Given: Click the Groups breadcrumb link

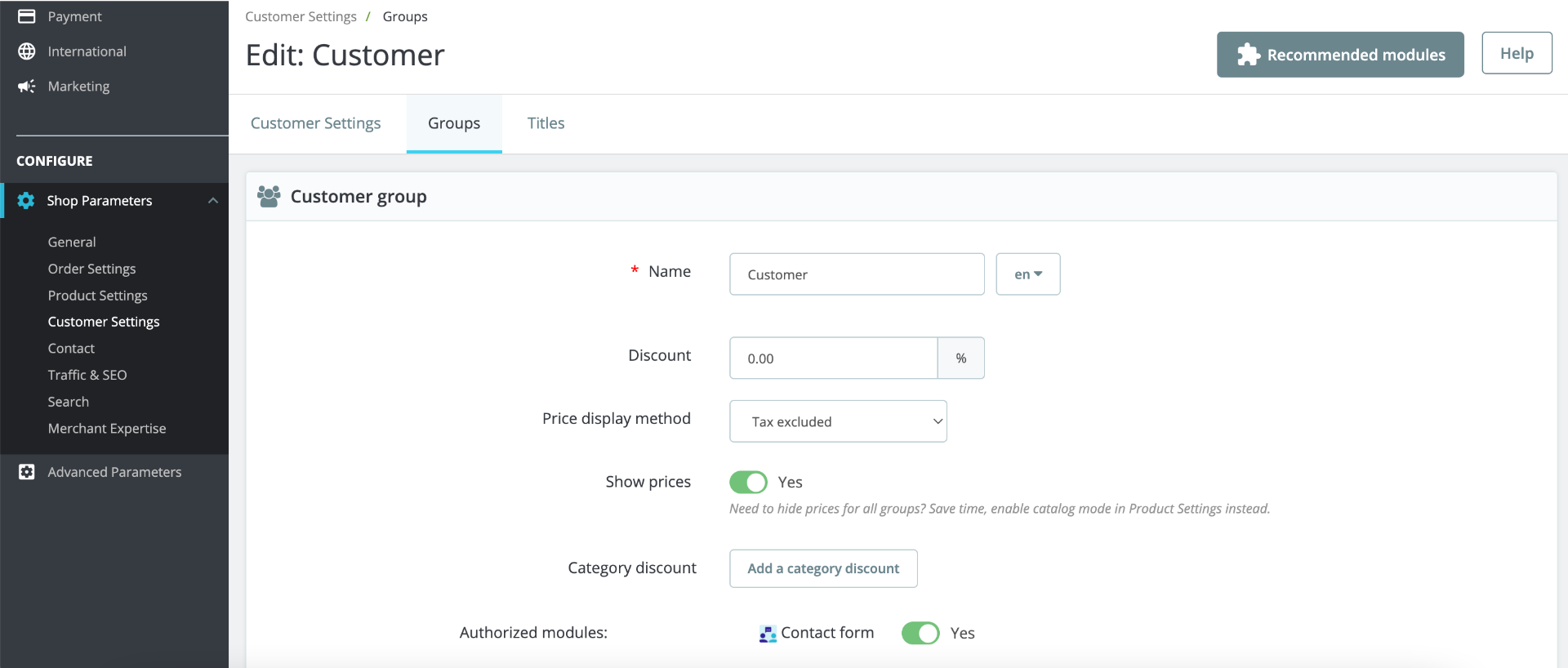Looking at the screenshot, I should 405,16.
